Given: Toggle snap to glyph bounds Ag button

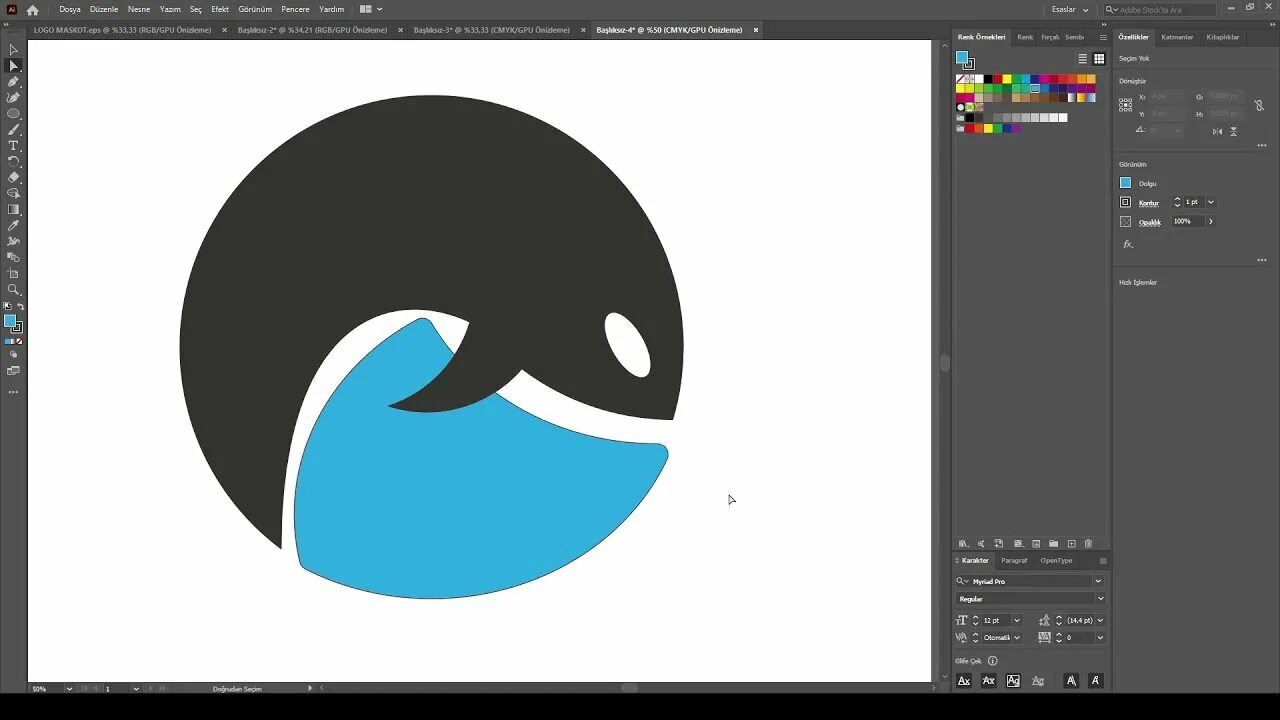Looking at the screenshot, I should [1013, 680].
